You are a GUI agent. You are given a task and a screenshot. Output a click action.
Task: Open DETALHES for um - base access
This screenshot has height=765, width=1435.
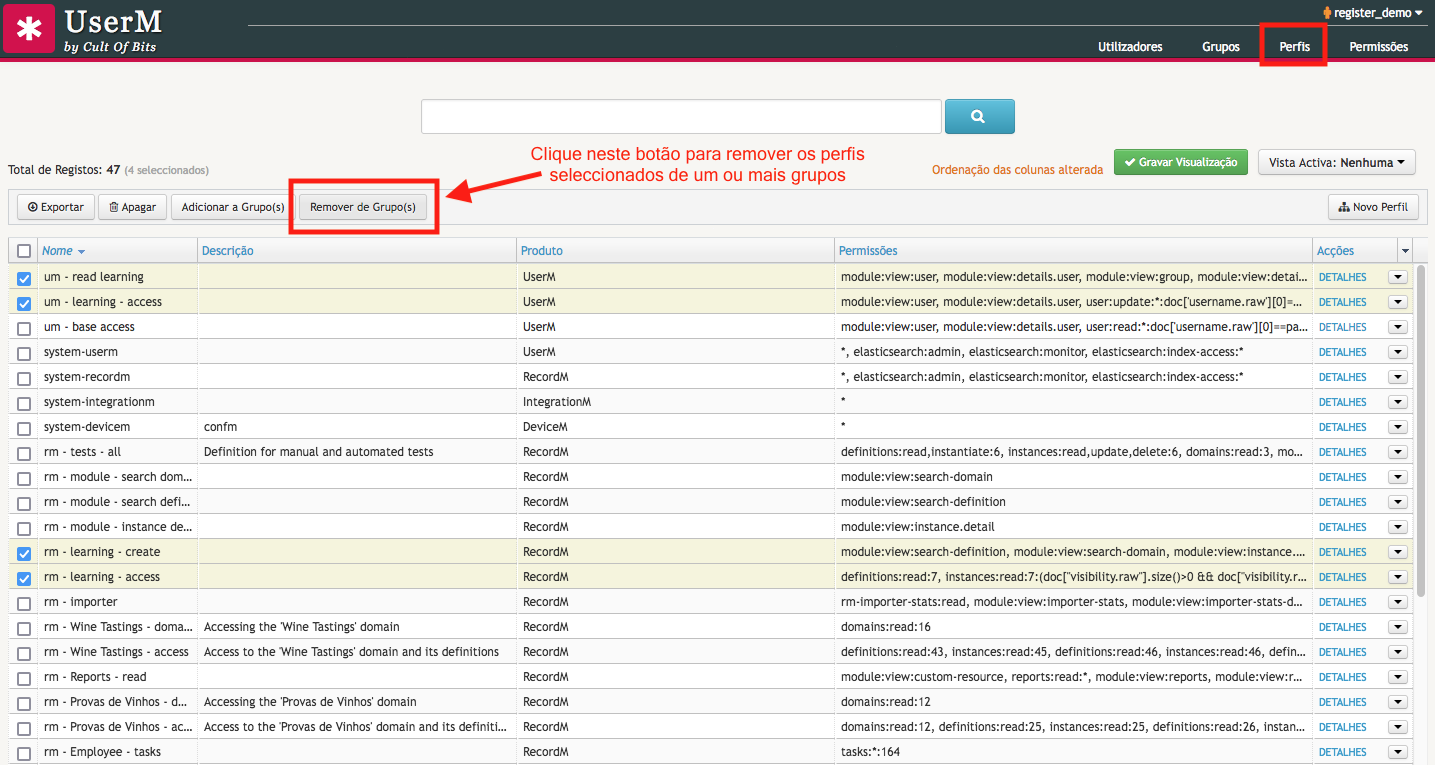click(x=1342, y=327)
